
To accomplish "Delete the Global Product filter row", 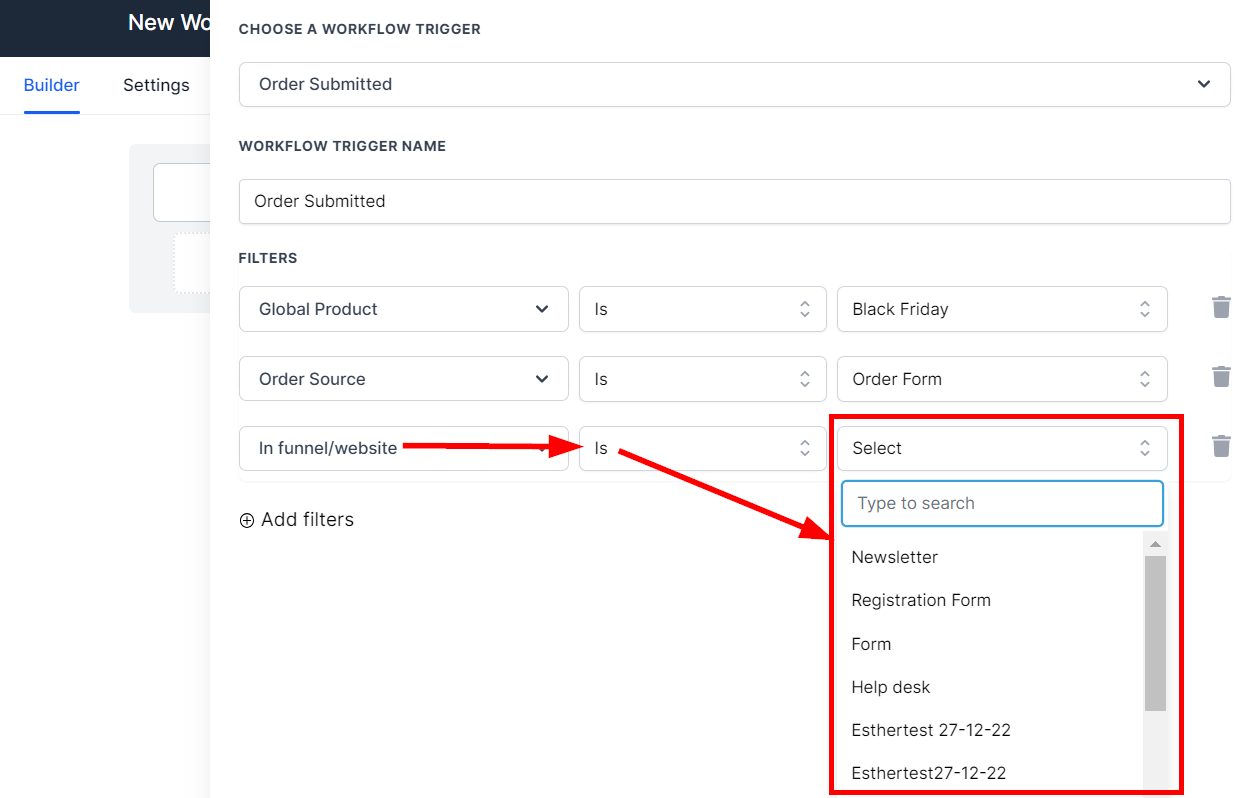I will pyautogui.click(x=1220, y=308).
